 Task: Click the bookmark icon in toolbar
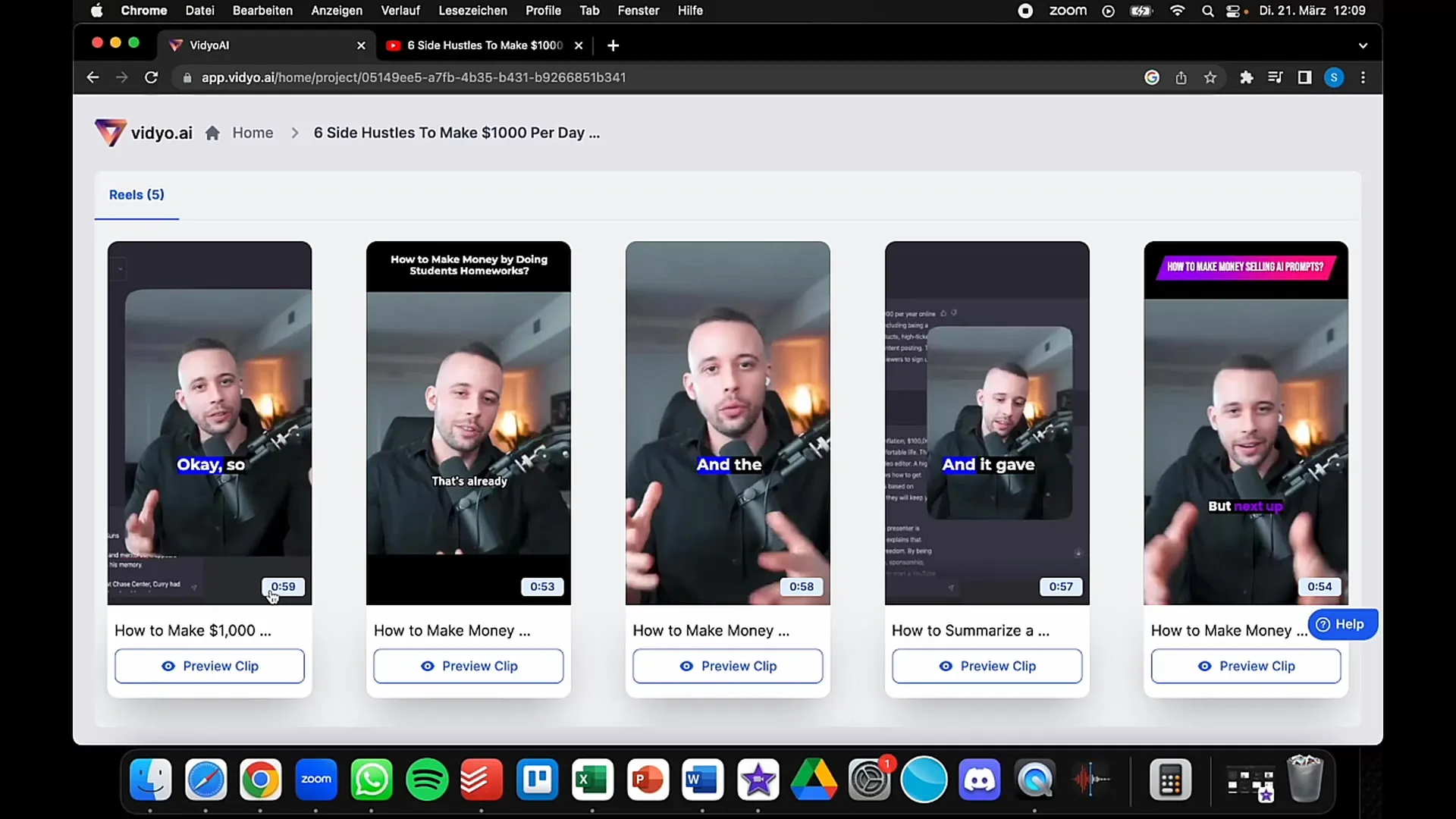(x=1211, y=77)
